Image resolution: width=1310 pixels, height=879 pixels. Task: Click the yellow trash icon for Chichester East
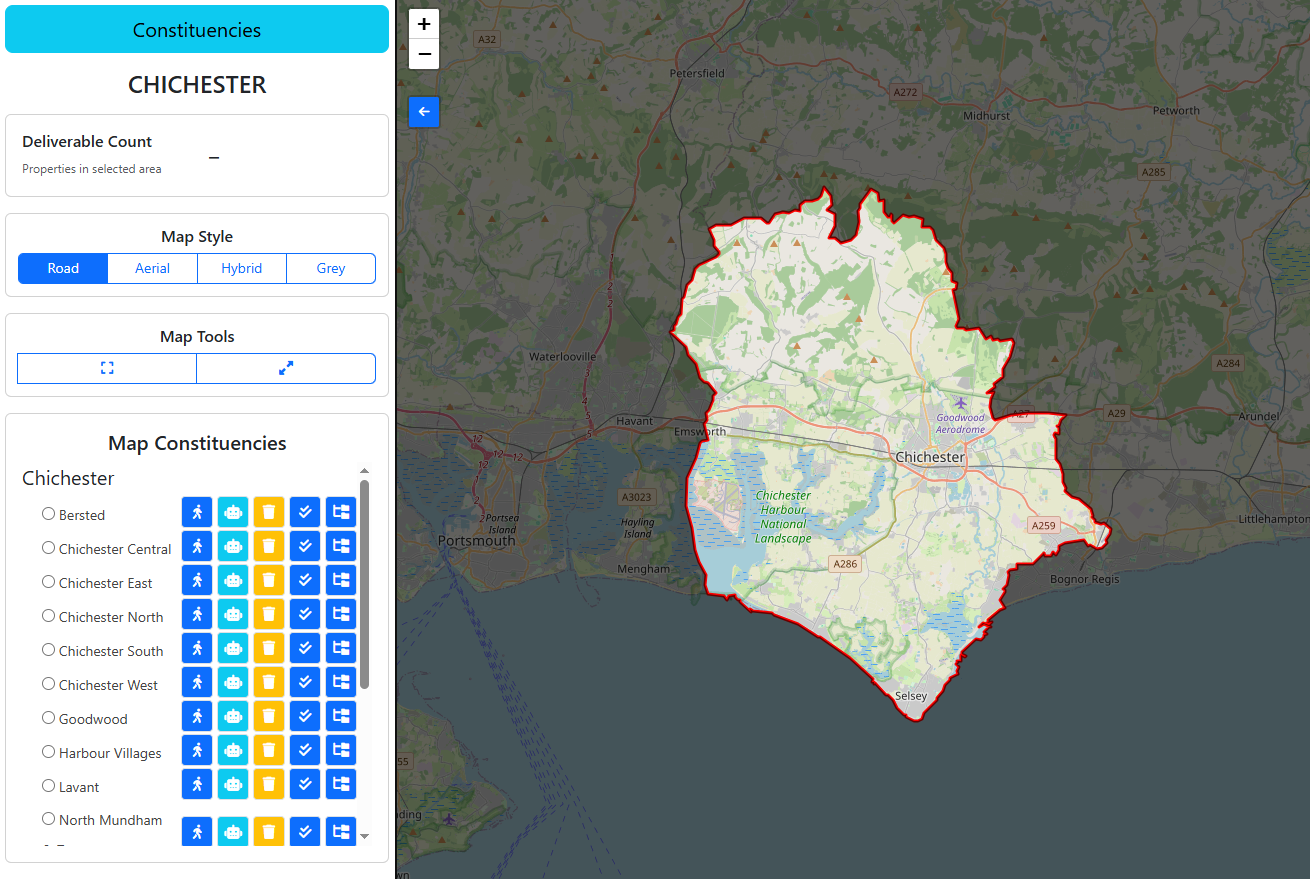click(x=268, y=579)
